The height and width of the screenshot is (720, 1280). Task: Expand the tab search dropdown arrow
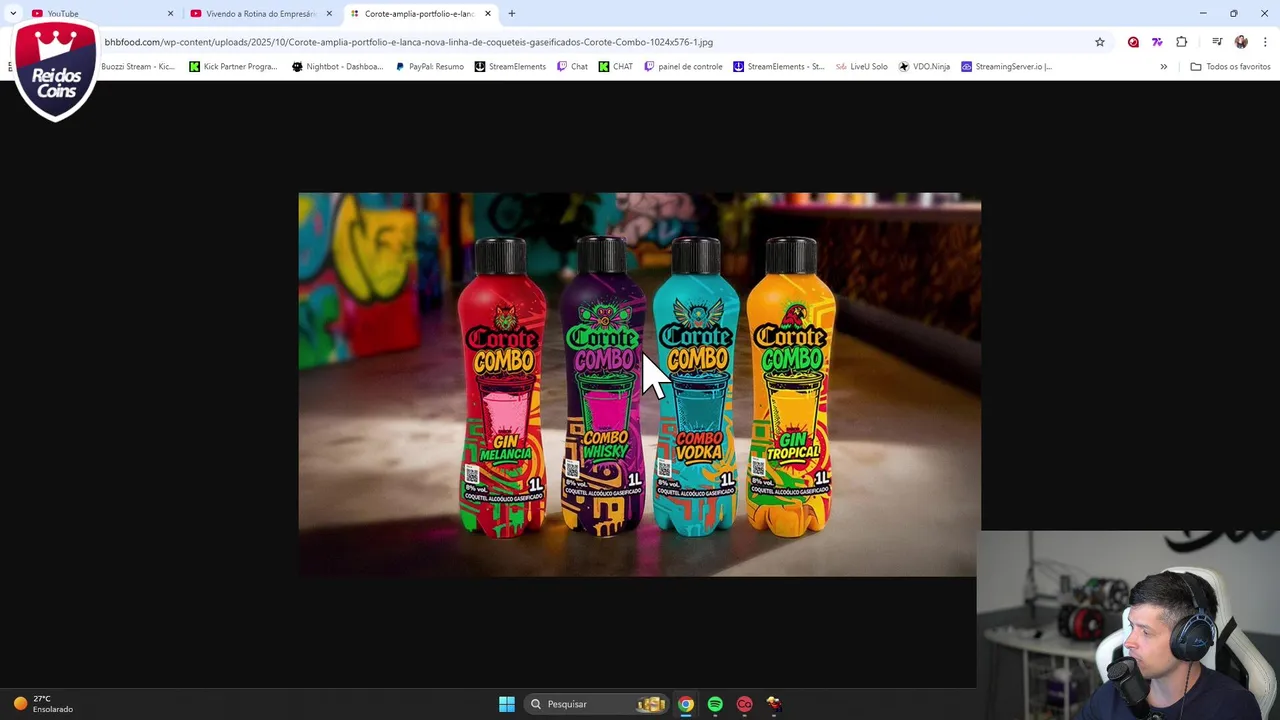click(12, 13)
